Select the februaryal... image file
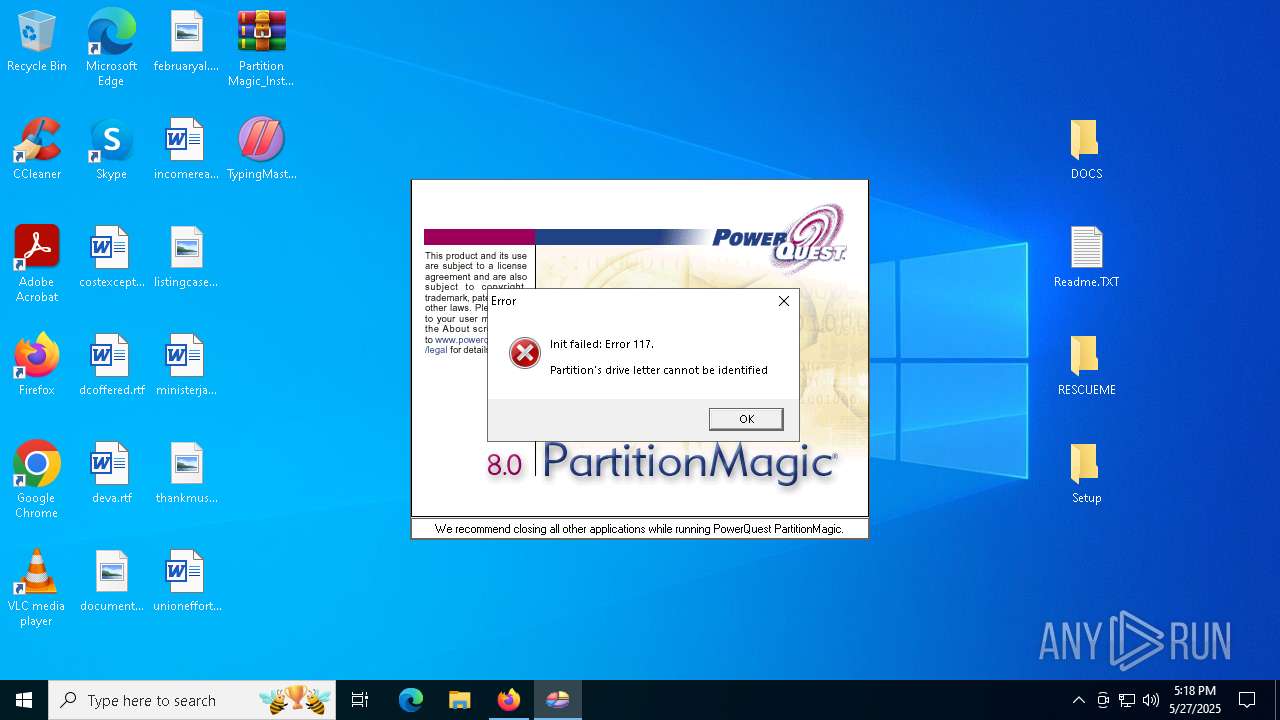This screenshot has width=1280, height=720. 186,43
